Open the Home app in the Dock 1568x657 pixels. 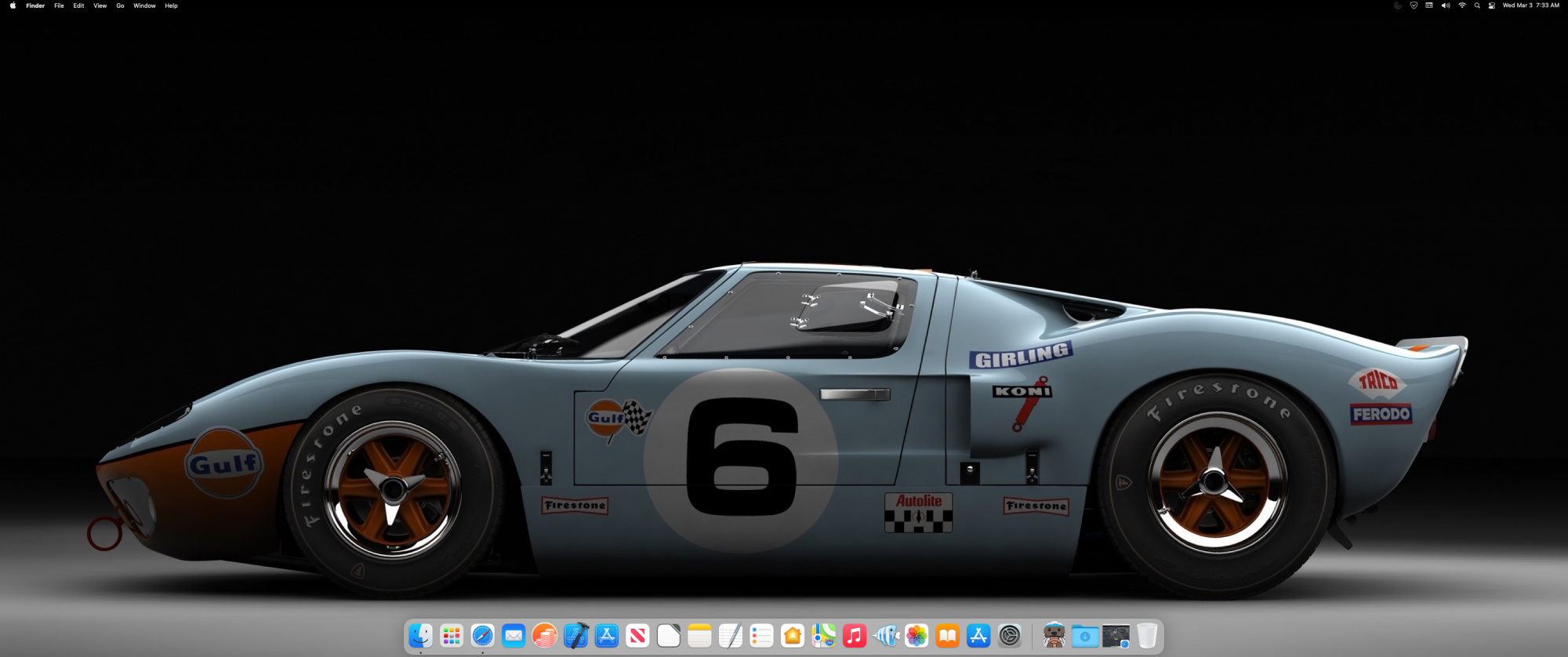(793, 636)
